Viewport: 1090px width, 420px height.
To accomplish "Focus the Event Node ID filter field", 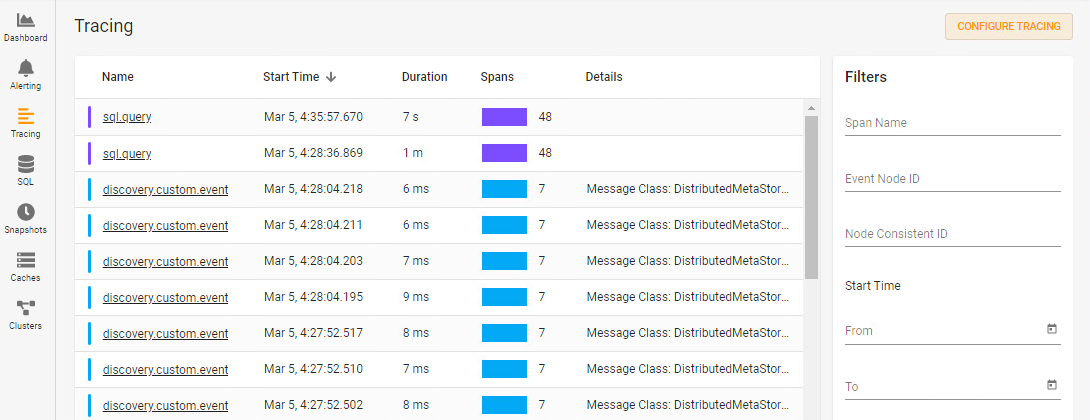I will pyautogui.click(x=952, y=179).
